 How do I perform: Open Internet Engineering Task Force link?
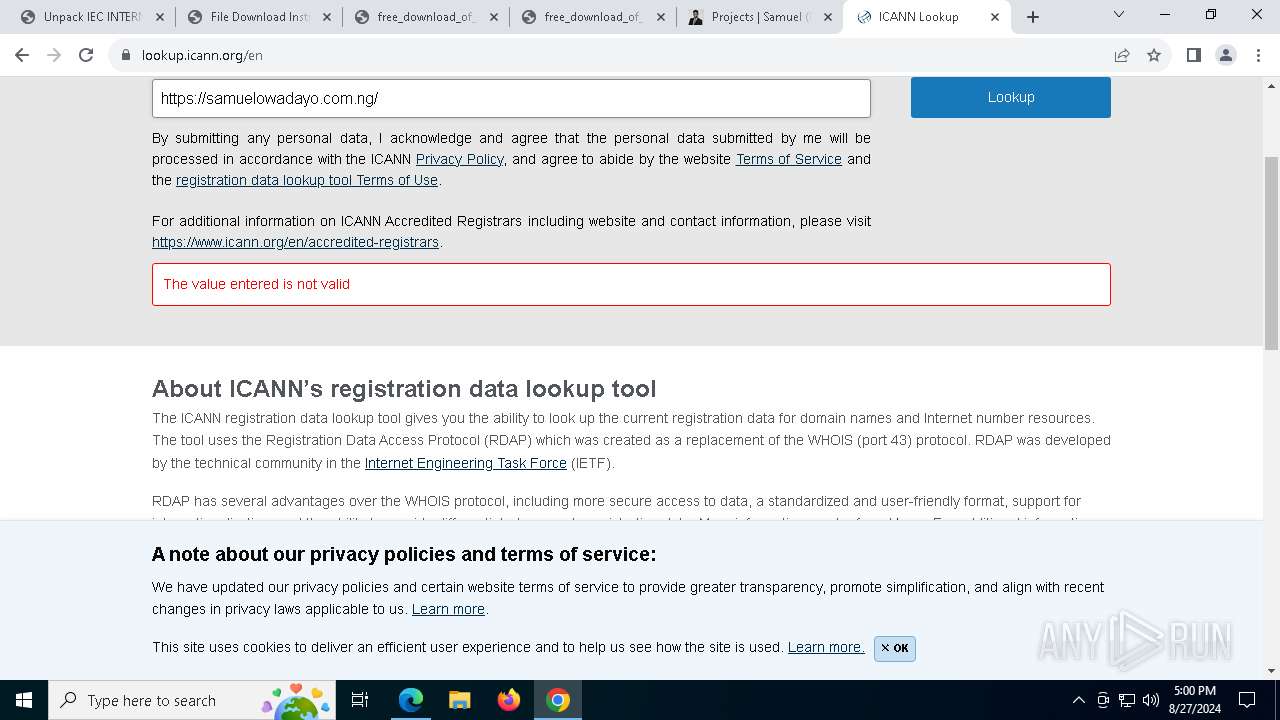[x=466, y=463]
